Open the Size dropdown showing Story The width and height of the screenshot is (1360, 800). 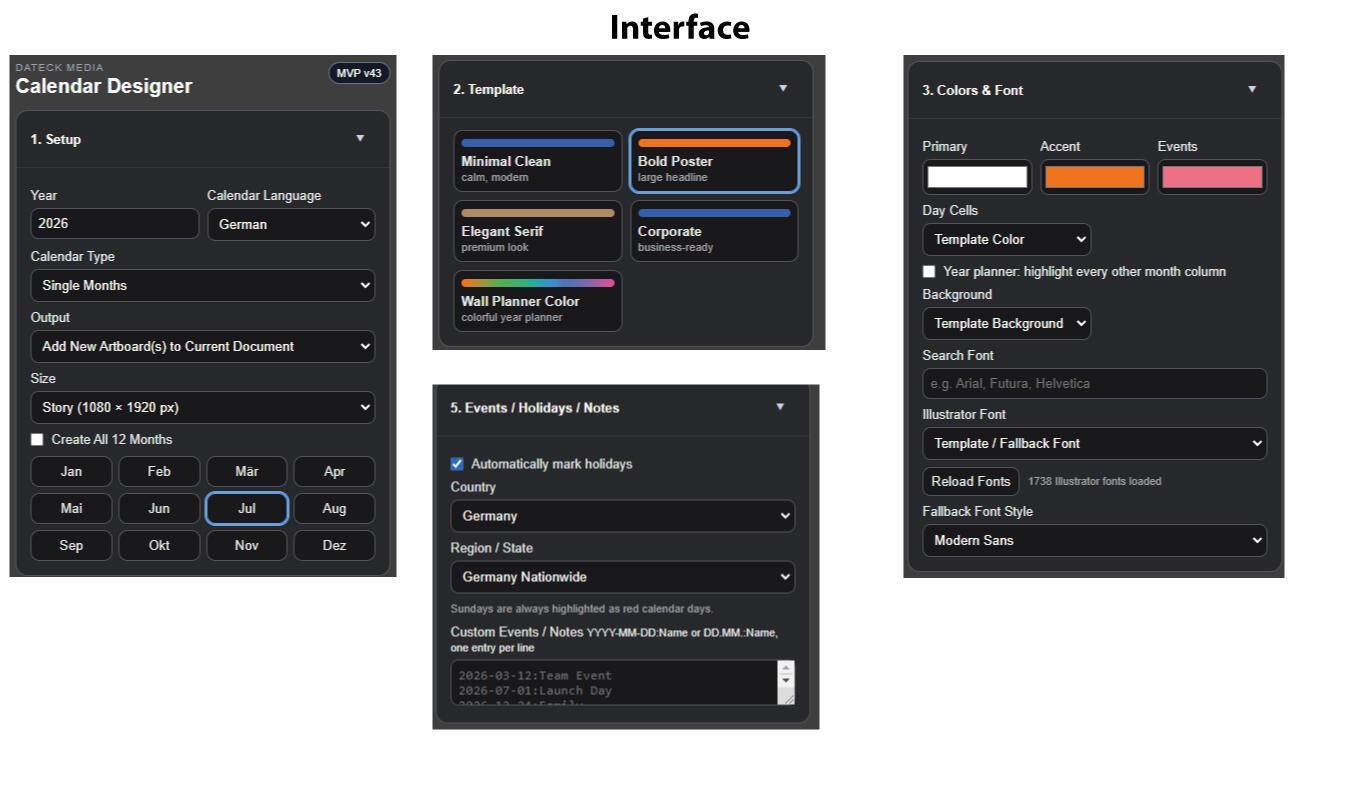click(203, 407)
